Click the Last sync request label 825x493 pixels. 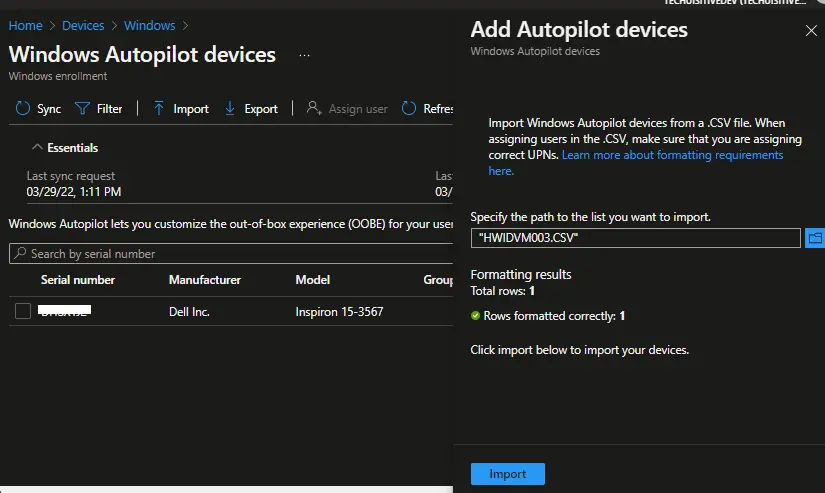71,176
